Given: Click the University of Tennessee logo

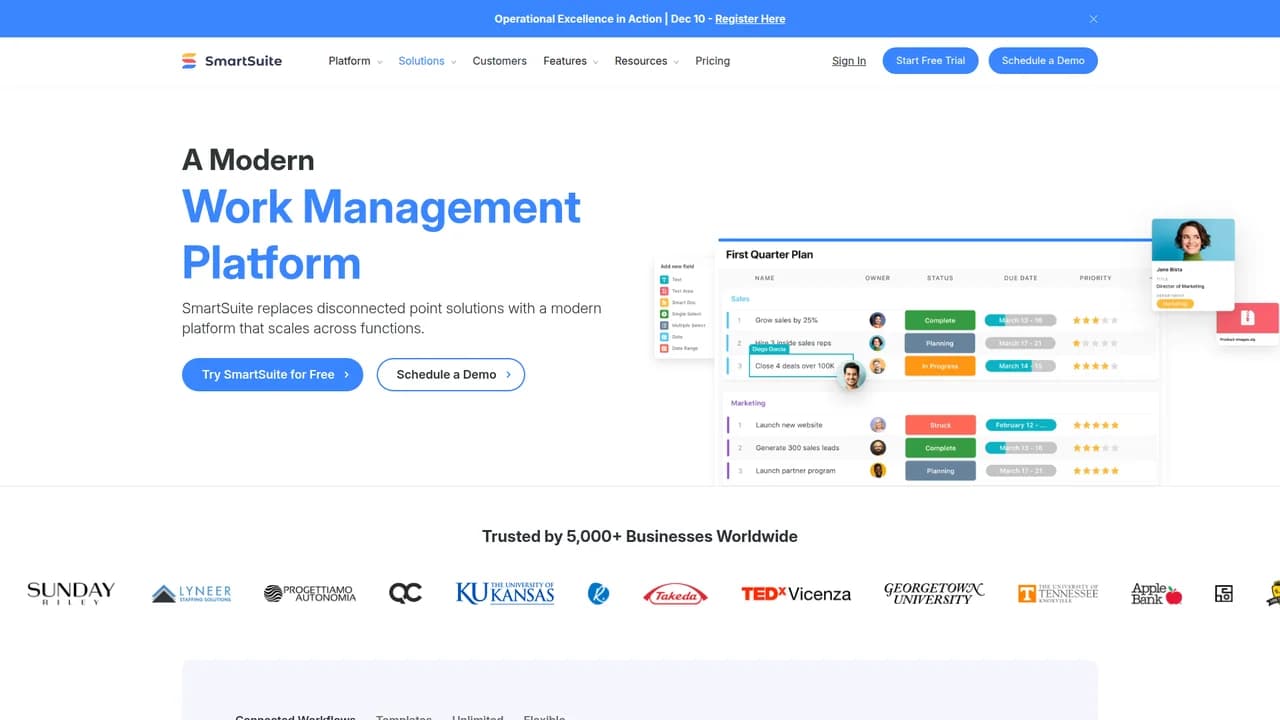Looking at the screenshot, I should tap(1058, 593).
